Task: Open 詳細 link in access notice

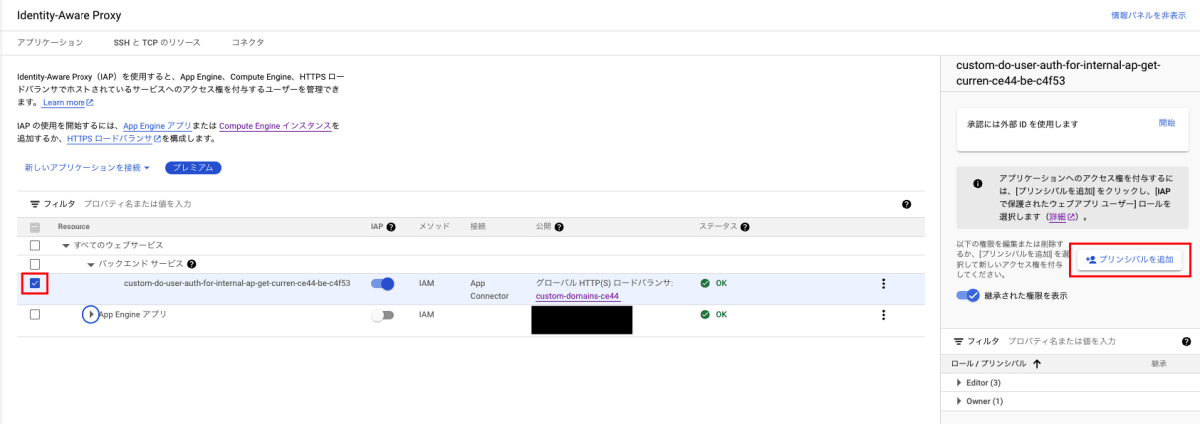Action: [1062, 216]
